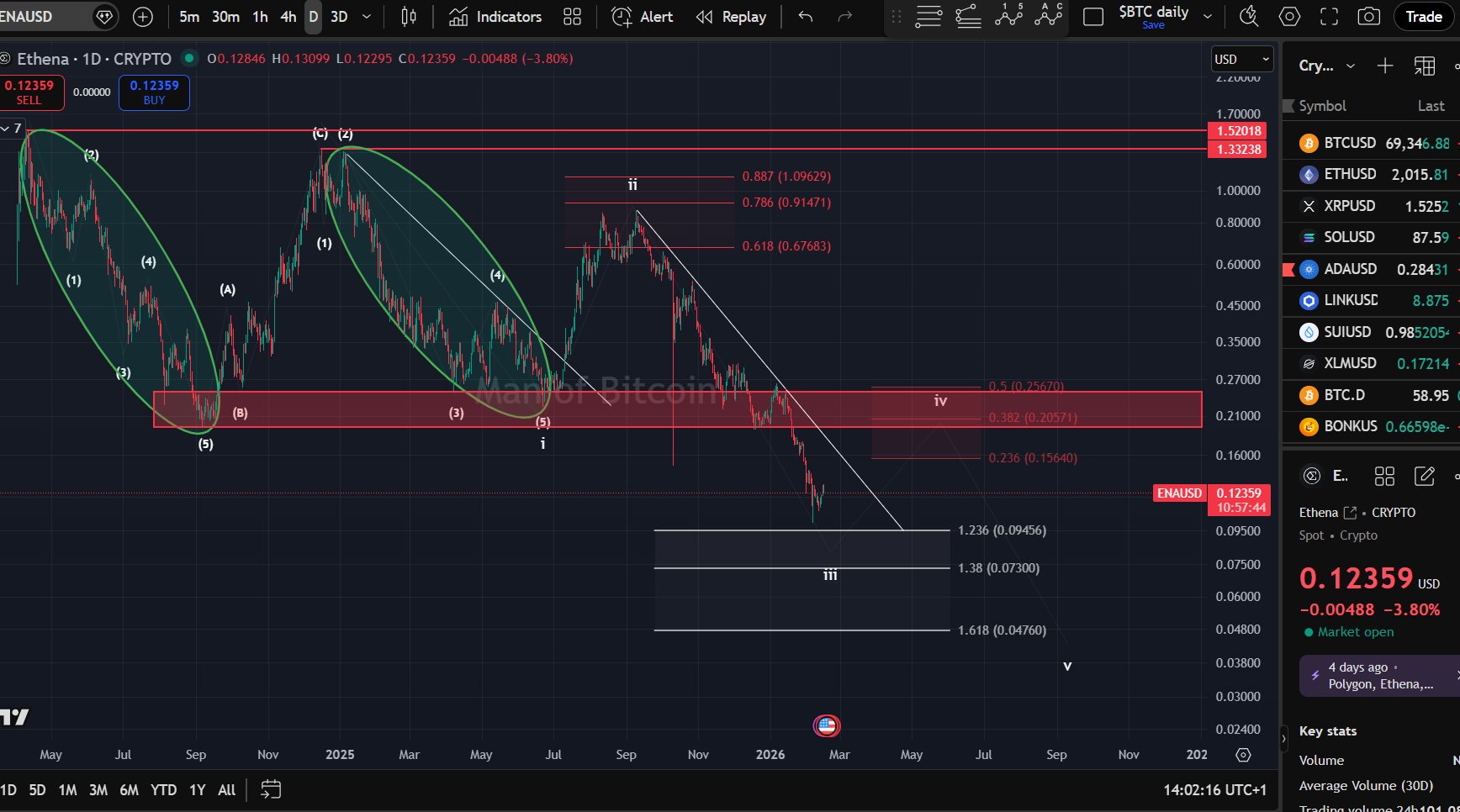Collapse the indicator legend showing 7
Viewport: 1460px width, 812px height.
point(12,129)
